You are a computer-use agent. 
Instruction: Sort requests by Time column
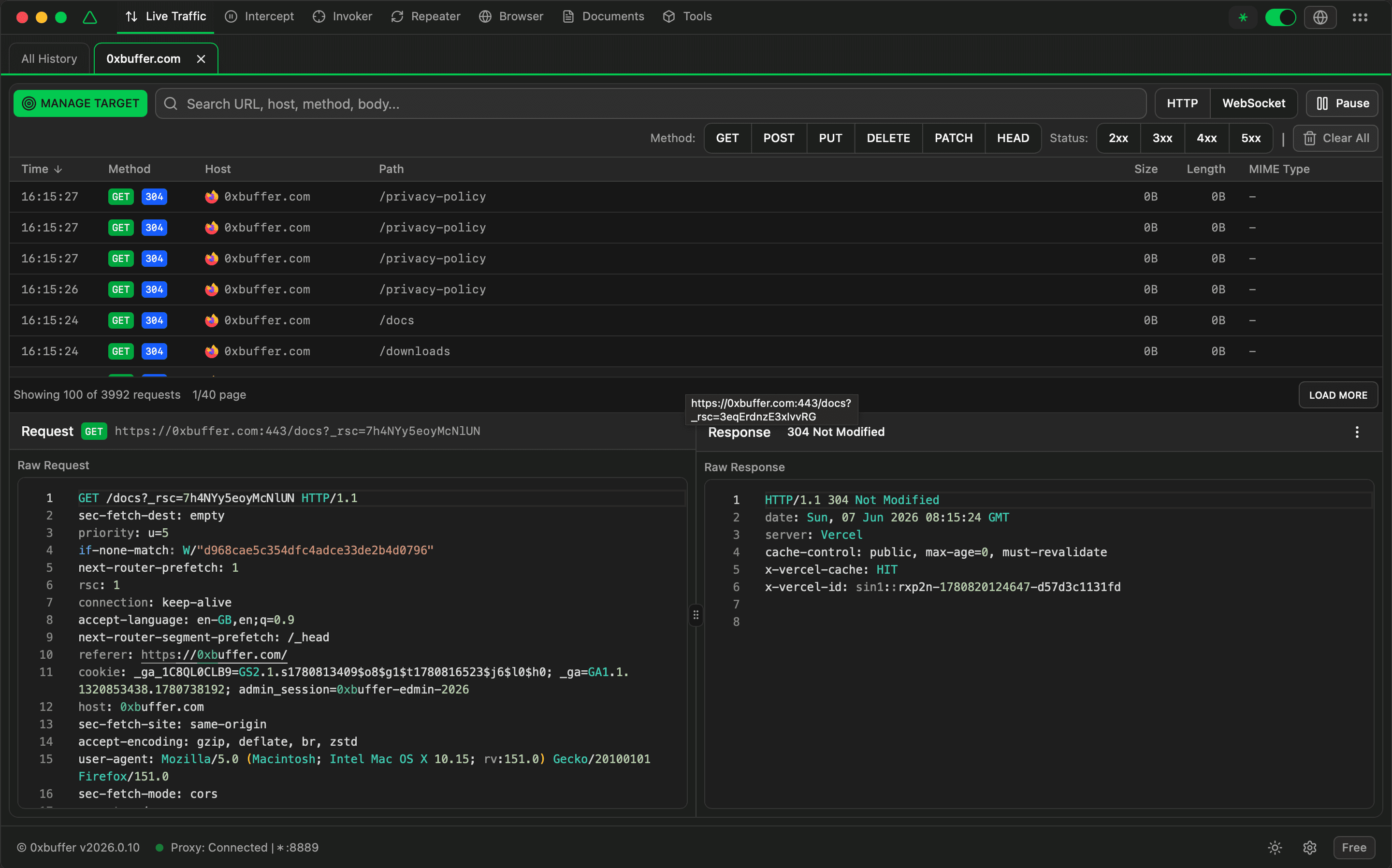(42, 169)
